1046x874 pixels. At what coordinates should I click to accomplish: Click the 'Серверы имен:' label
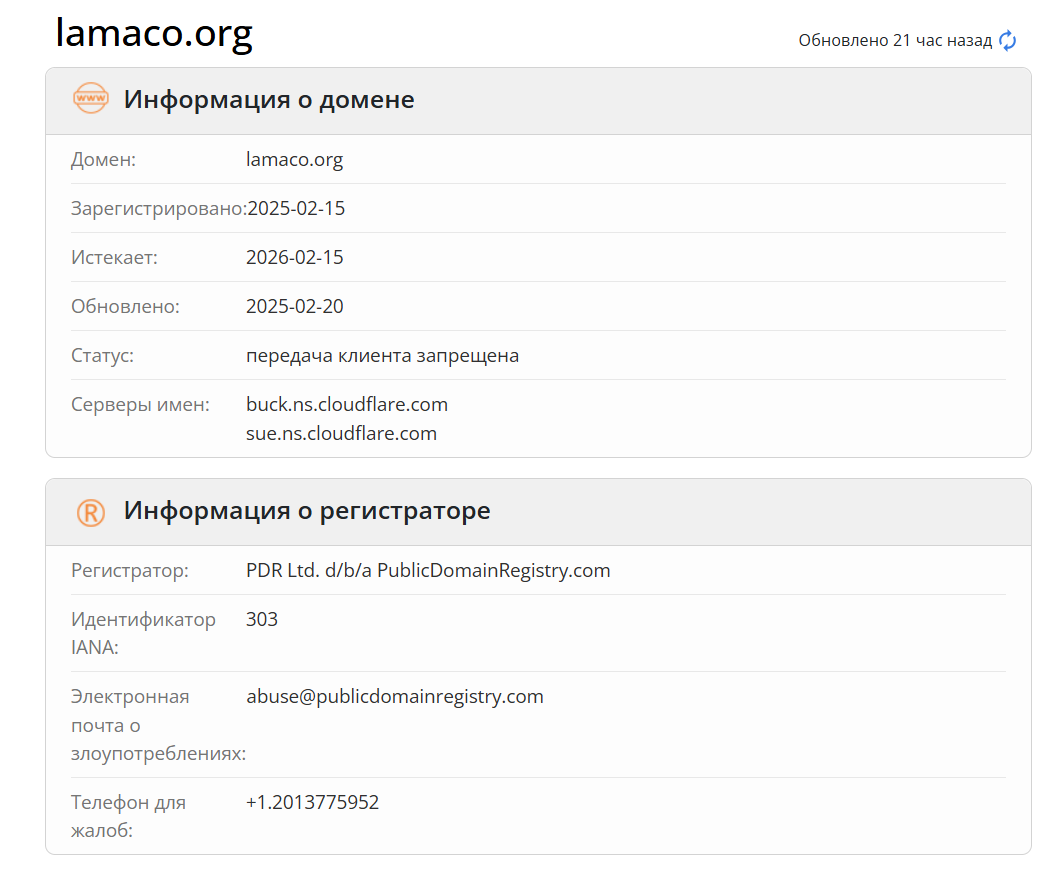pyautogui.click(x=140, y=404)
